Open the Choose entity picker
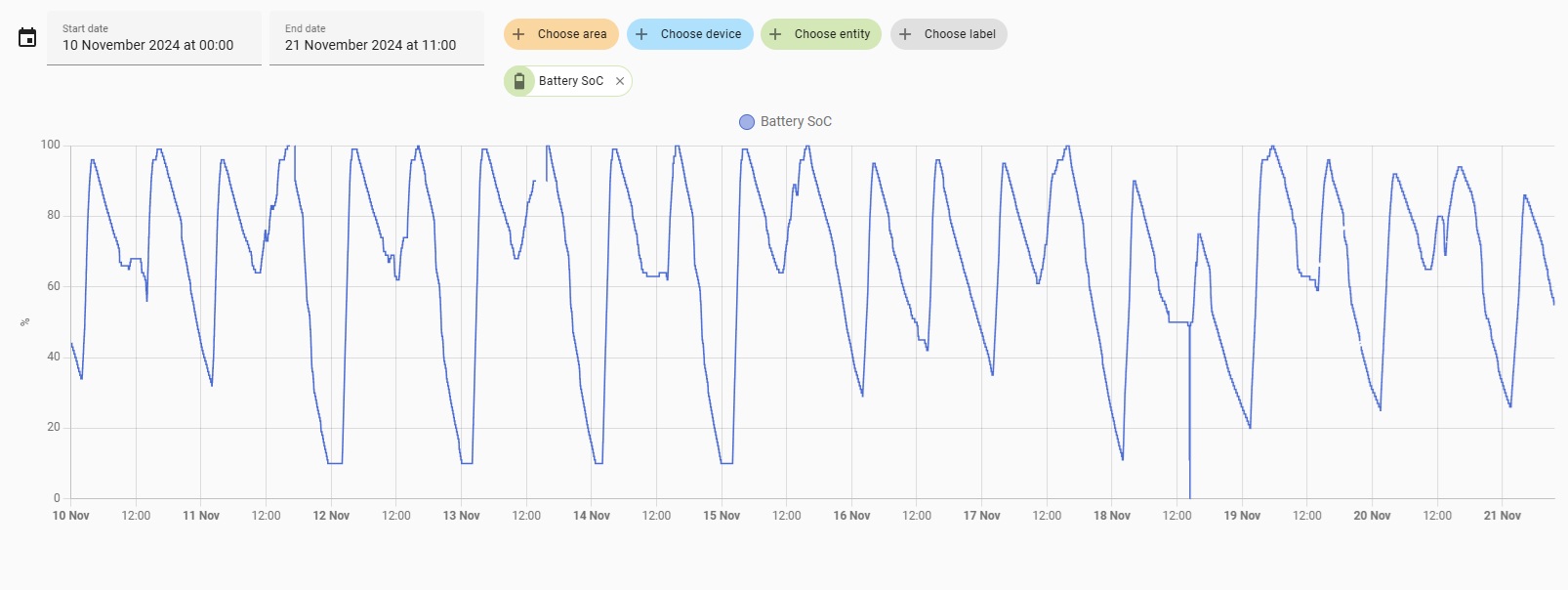1568x590 pixels. pos(832,34)
